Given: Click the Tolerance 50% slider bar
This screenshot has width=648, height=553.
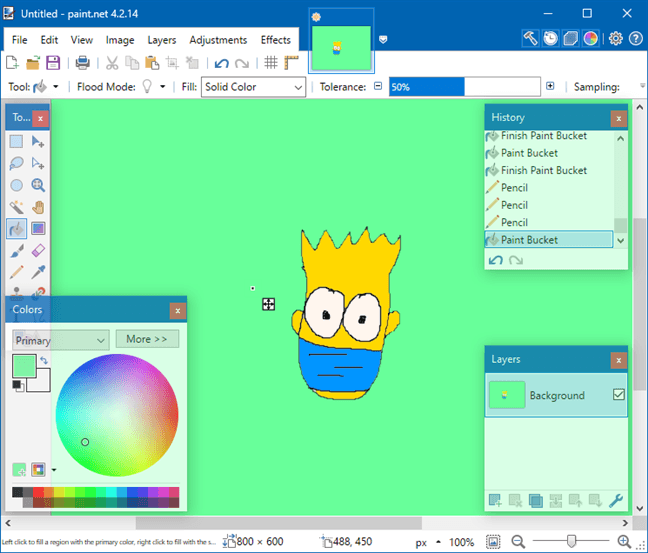Looking at the screenshot, I should [465, 87].
